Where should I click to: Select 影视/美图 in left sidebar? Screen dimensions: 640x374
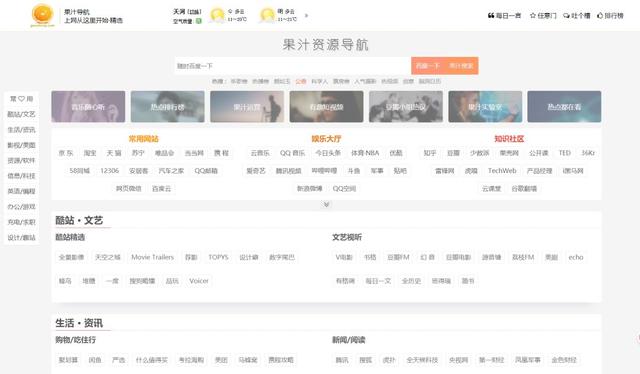tap(22, 145)
